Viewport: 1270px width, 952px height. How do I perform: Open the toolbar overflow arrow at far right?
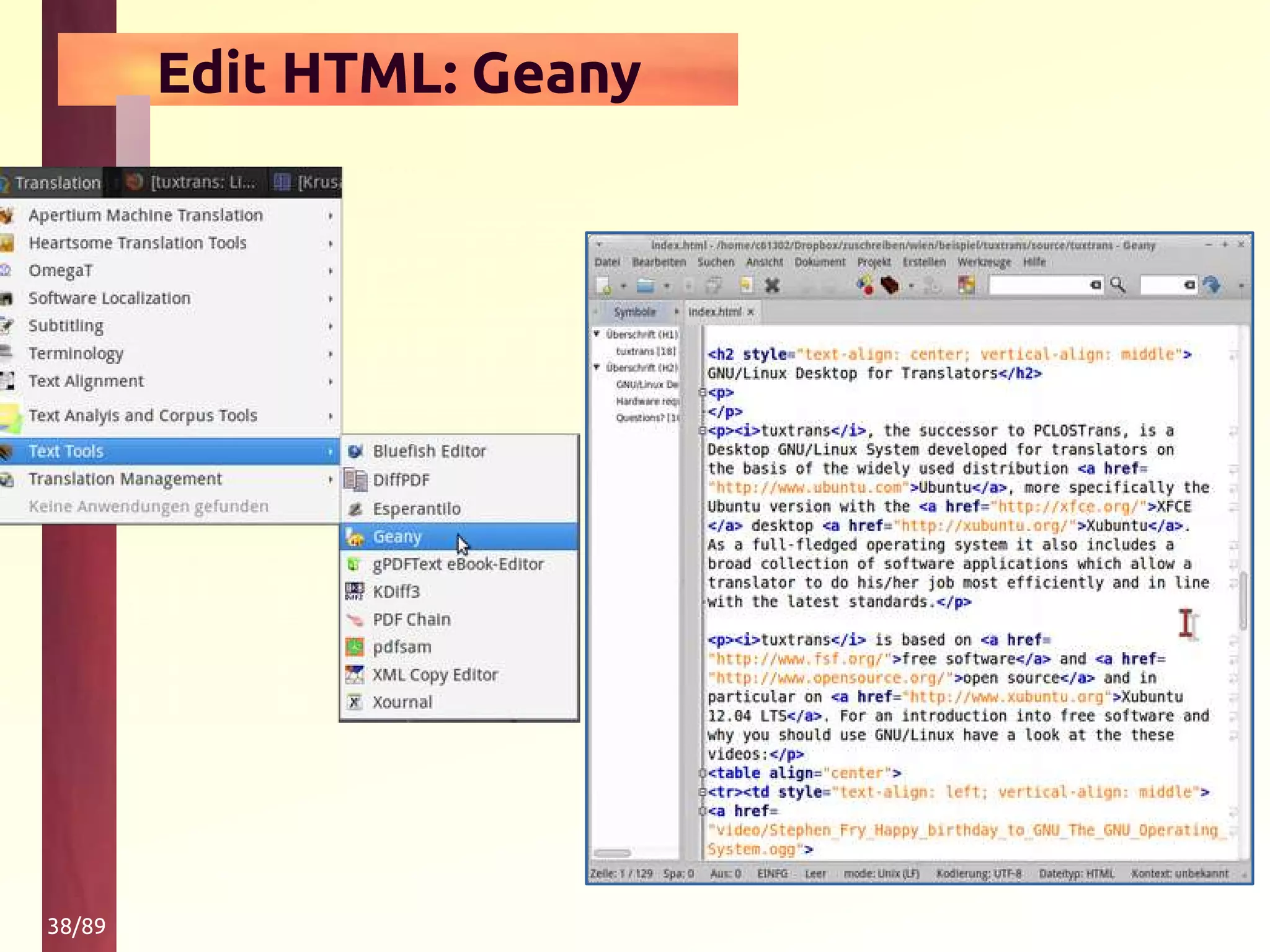[x=1241, y=286]
